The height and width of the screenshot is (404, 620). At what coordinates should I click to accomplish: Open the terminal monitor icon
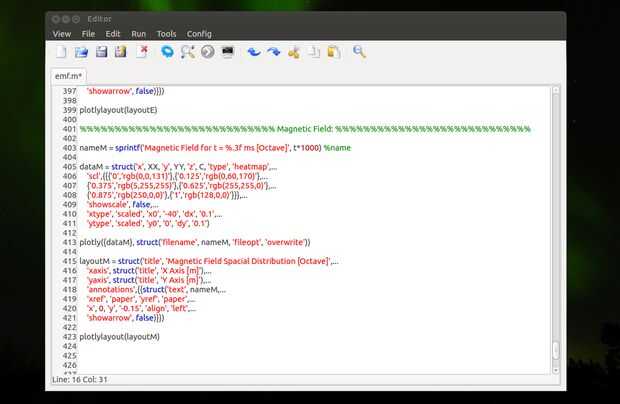(228, 52)
